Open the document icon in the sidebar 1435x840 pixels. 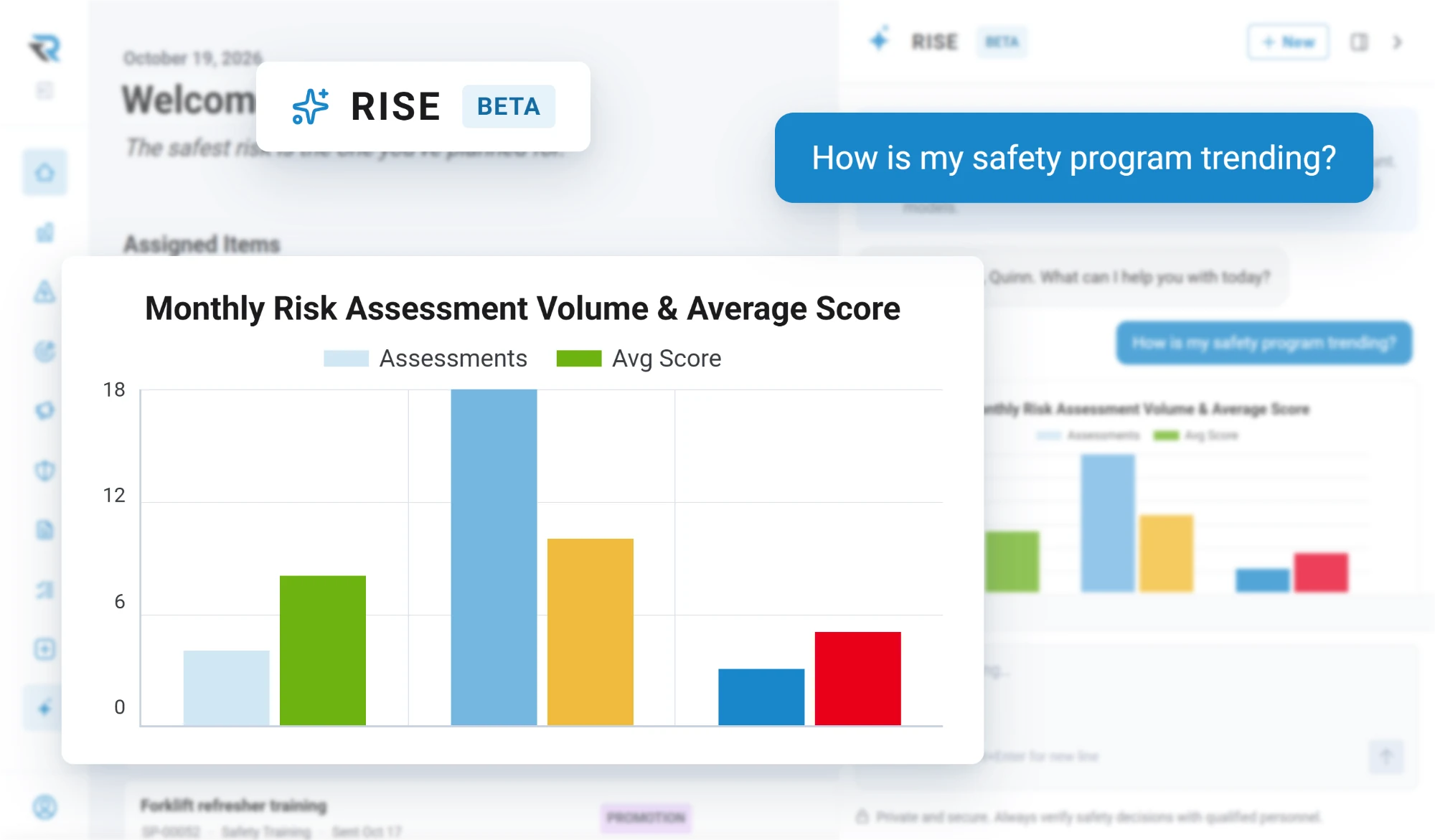[44, 530]
